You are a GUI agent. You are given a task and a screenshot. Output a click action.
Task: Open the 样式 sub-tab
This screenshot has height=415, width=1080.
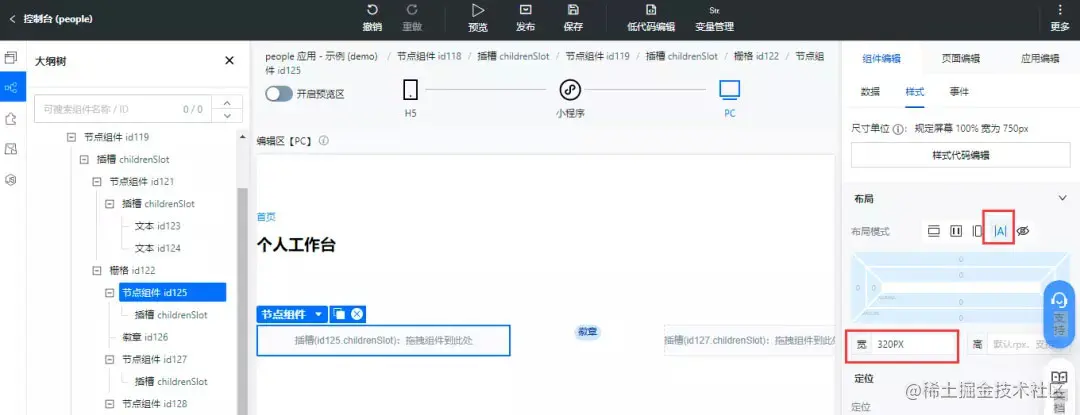pyautogui.click(x=915, y=92)
